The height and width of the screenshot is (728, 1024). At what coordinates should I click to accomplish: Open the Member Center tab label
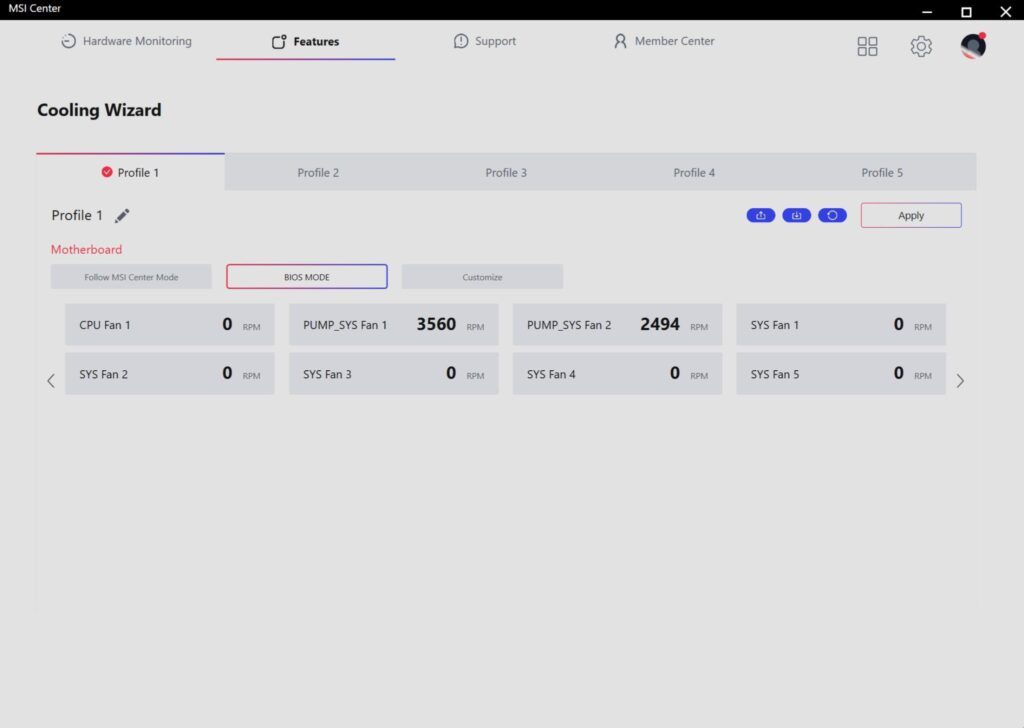click(675, 41)
